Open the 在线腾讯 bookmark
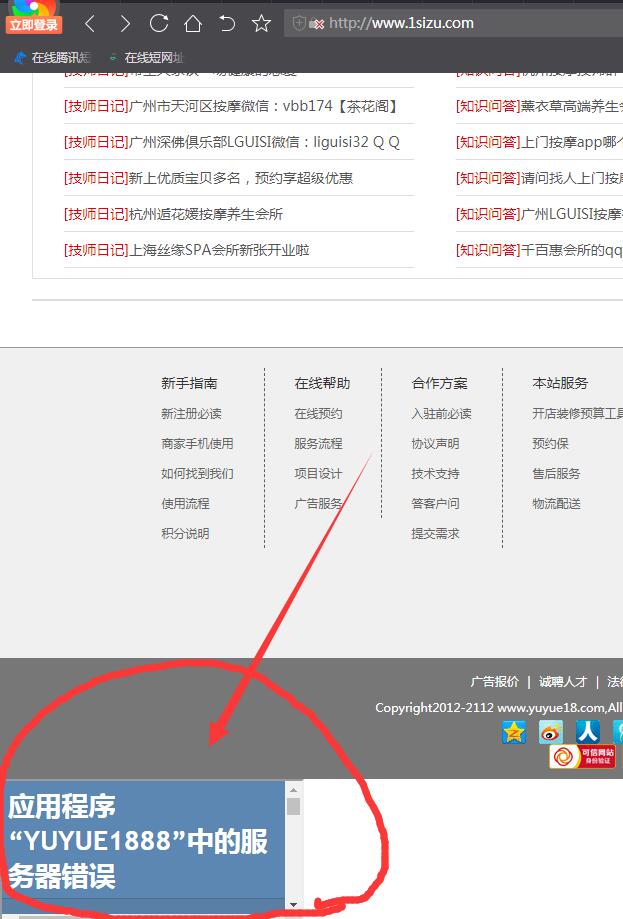 (53, 57)
